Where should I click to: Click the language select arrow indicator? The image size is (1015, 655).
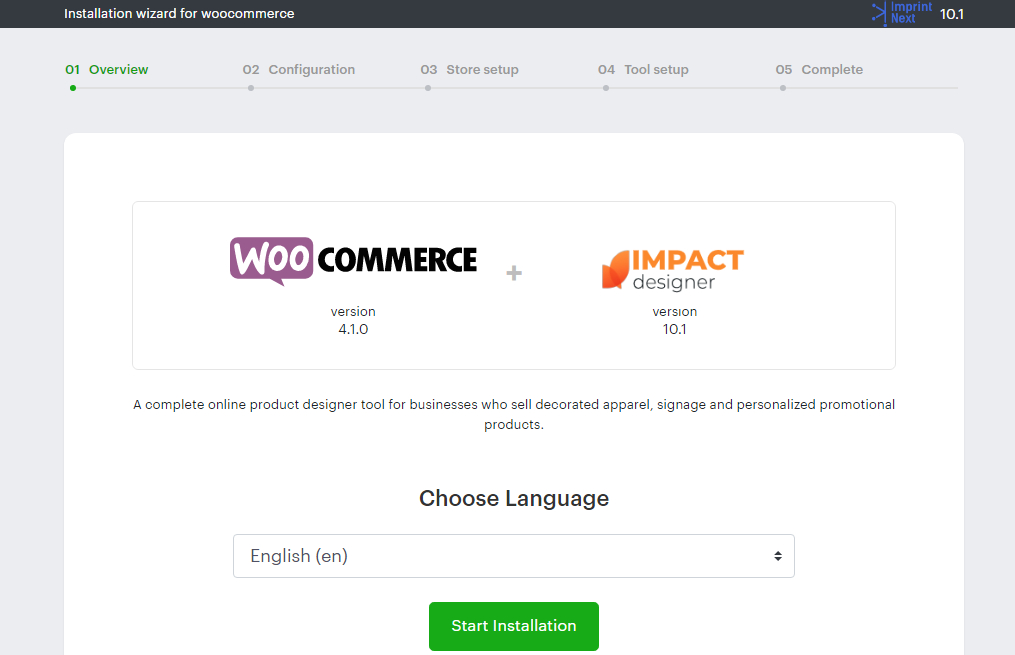click(778, 556)
